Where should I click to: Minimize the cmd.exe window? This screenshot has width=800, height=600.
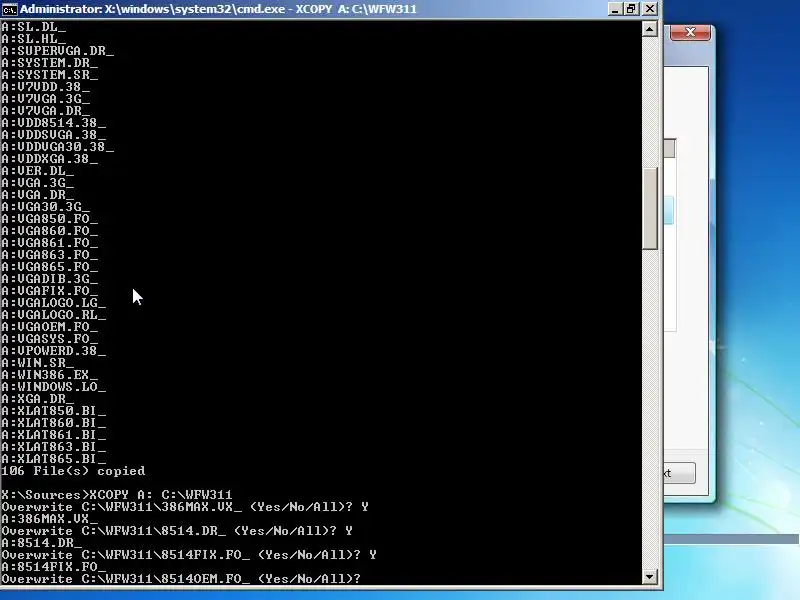[615, 9]
